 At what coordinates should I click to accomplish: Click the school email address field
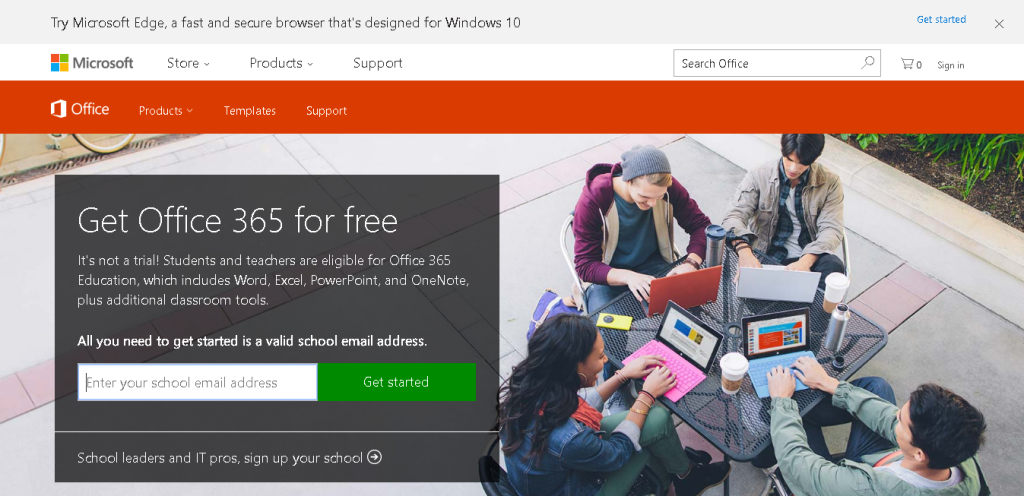click(197, 382)
